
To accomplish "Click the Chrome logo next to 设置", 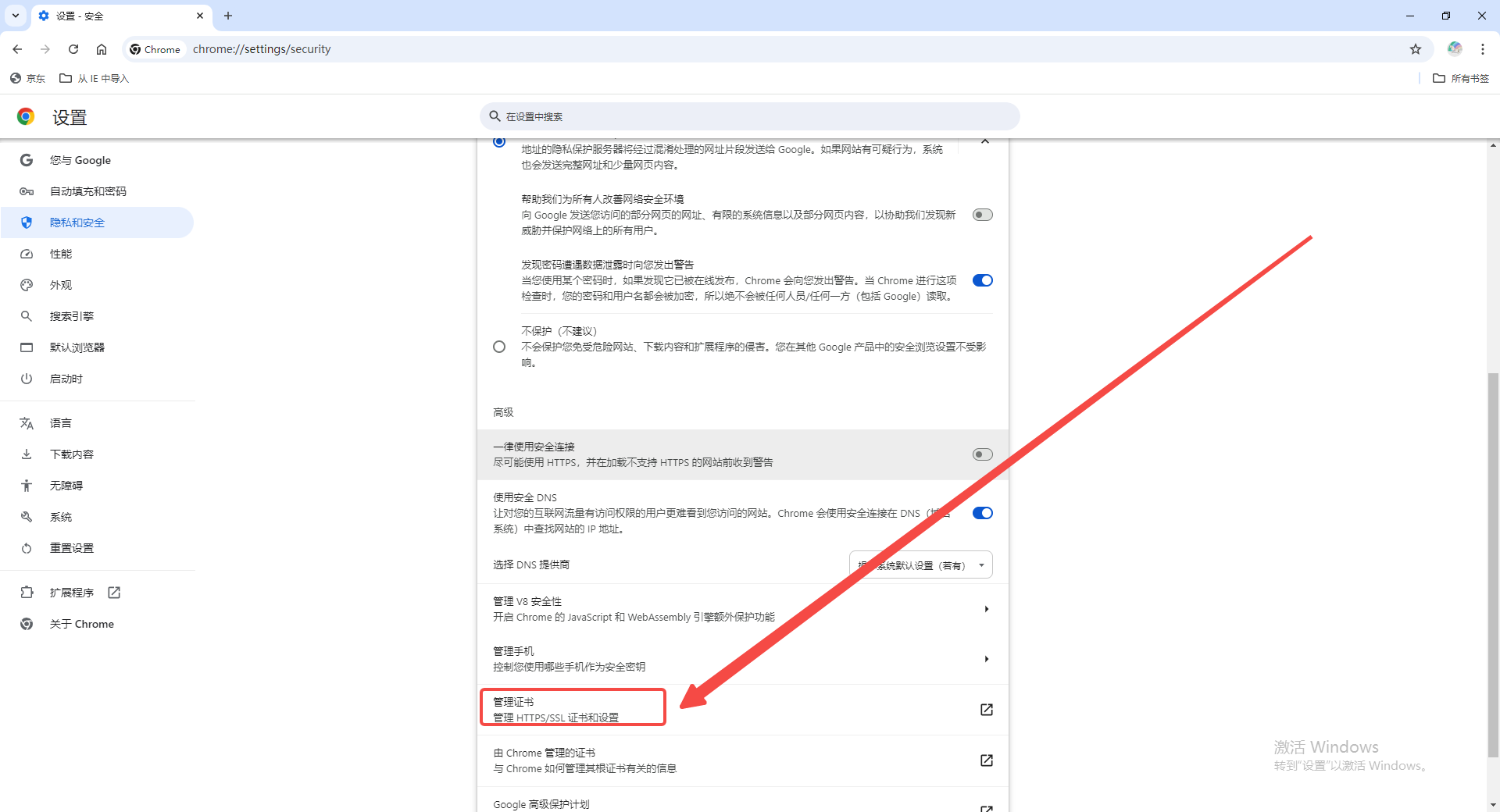I will [x=26, y=117].
